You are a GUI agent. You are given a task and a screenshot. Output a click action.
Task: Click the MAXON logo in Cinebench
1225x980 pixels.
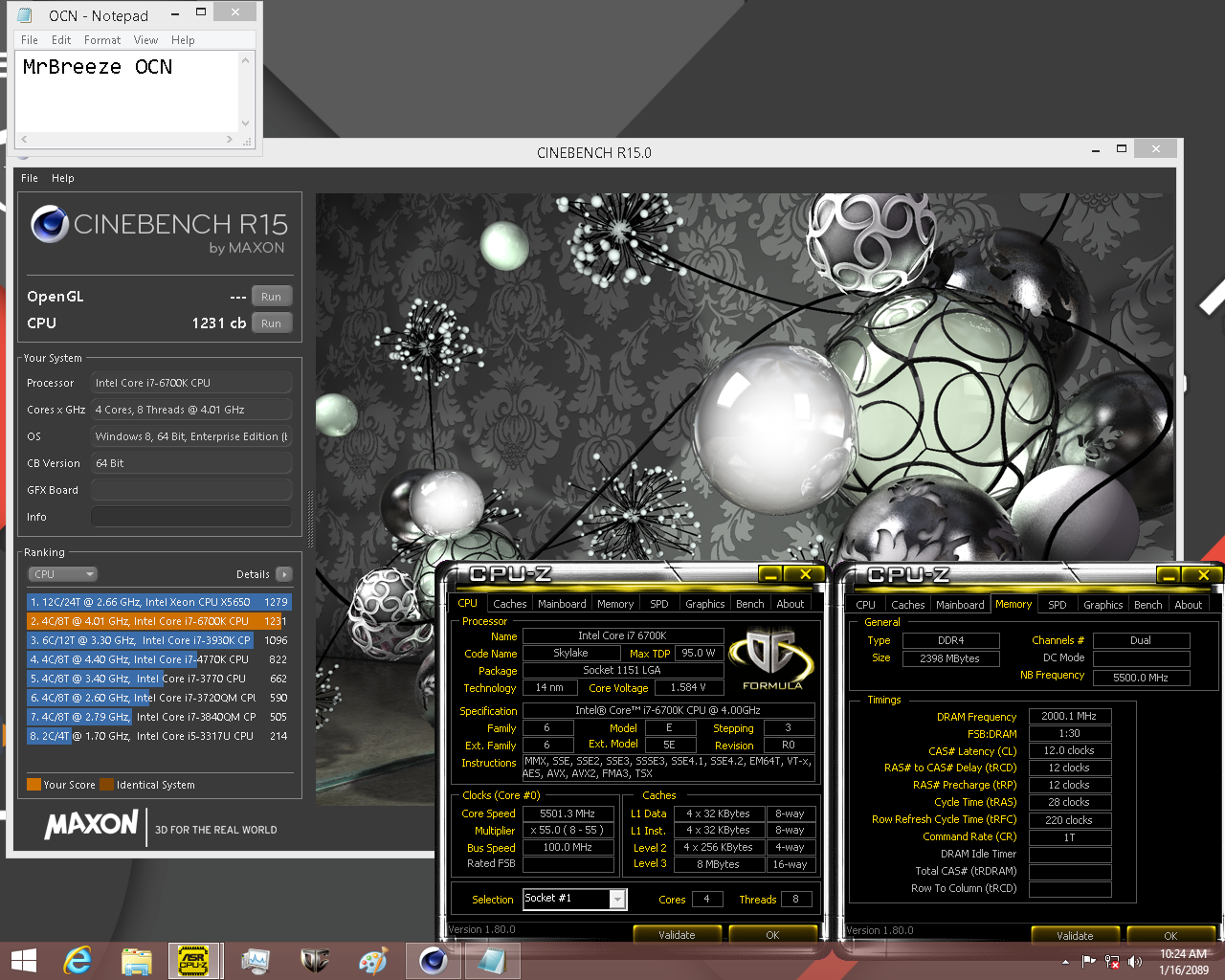pyautogui.click(x=92, y=825)
